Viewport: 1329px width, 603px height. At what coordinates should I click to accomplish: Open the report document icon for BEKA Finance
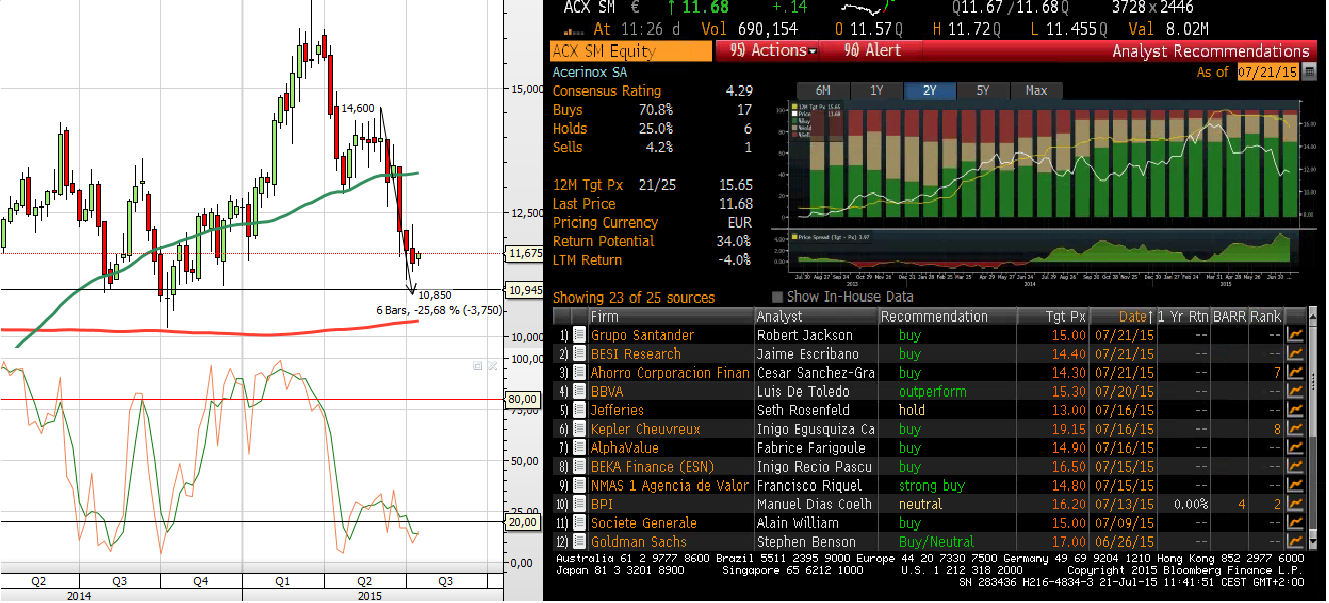pyautogui.click(x=579, y=467)
